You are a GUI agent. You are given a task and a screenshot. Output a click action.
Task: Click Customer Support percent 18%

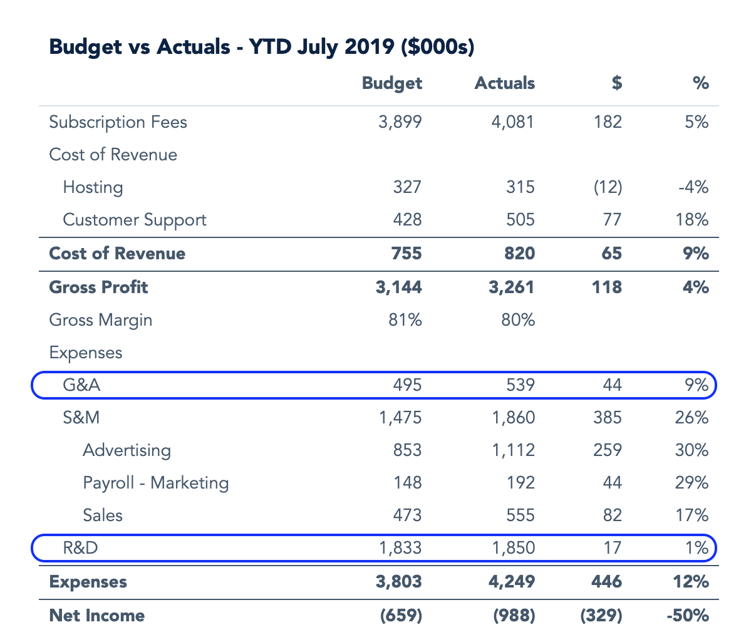(x=692, y=220)
